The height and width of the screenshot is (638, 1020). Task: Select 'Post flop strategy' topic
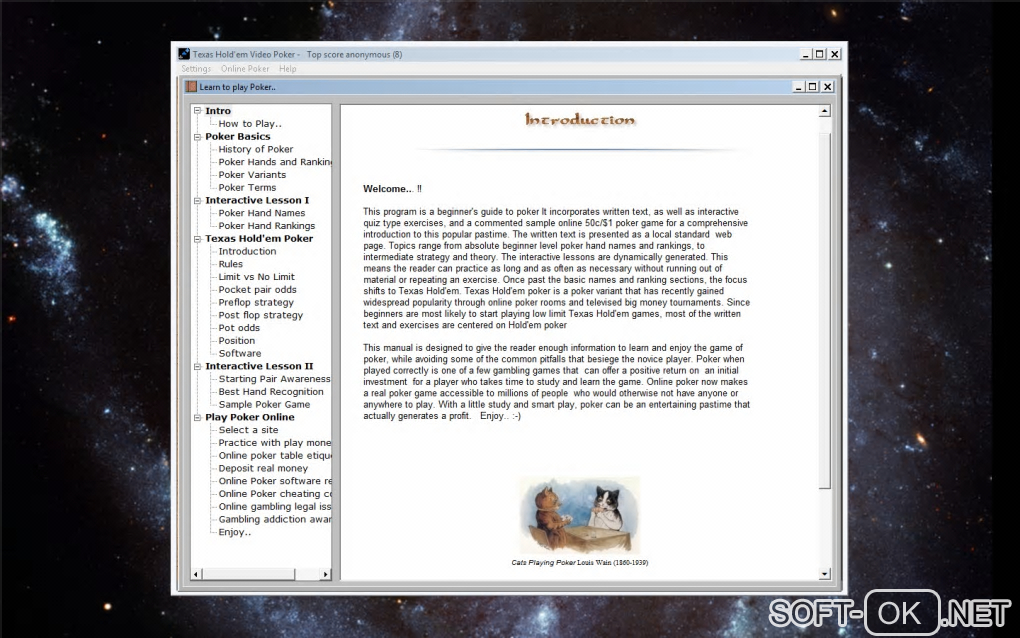point(260,315)
